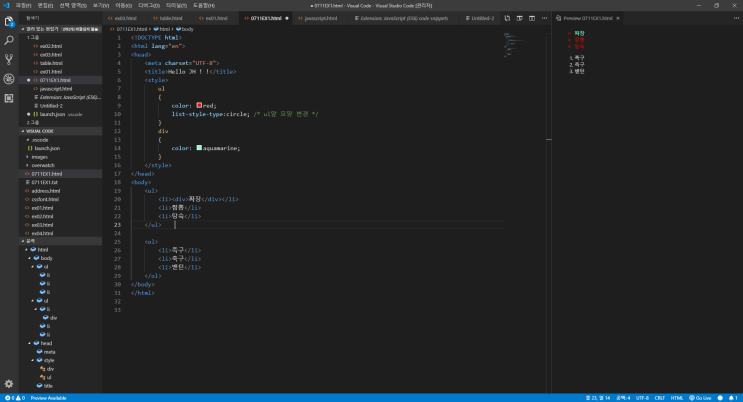Collapse the html node in outline
The image size is (743, 402).
(x=27, y=249)
